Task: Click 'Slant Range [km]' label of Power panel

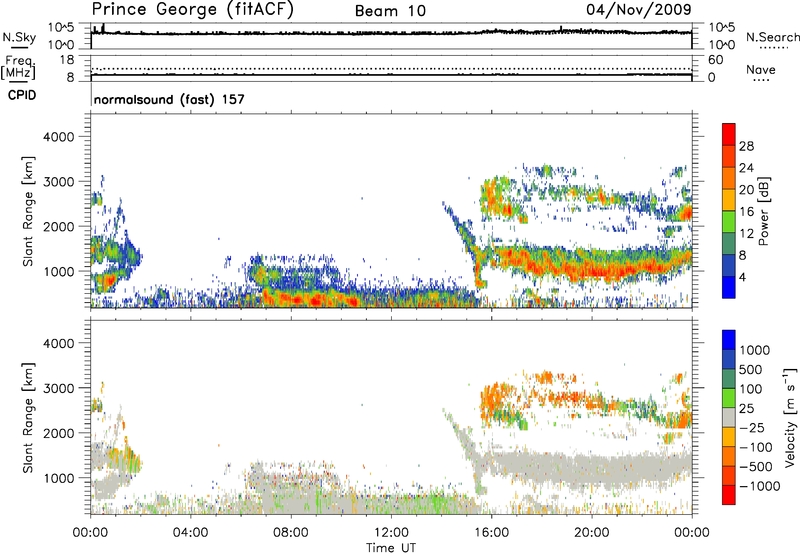Action: click(x=28, y=211)
